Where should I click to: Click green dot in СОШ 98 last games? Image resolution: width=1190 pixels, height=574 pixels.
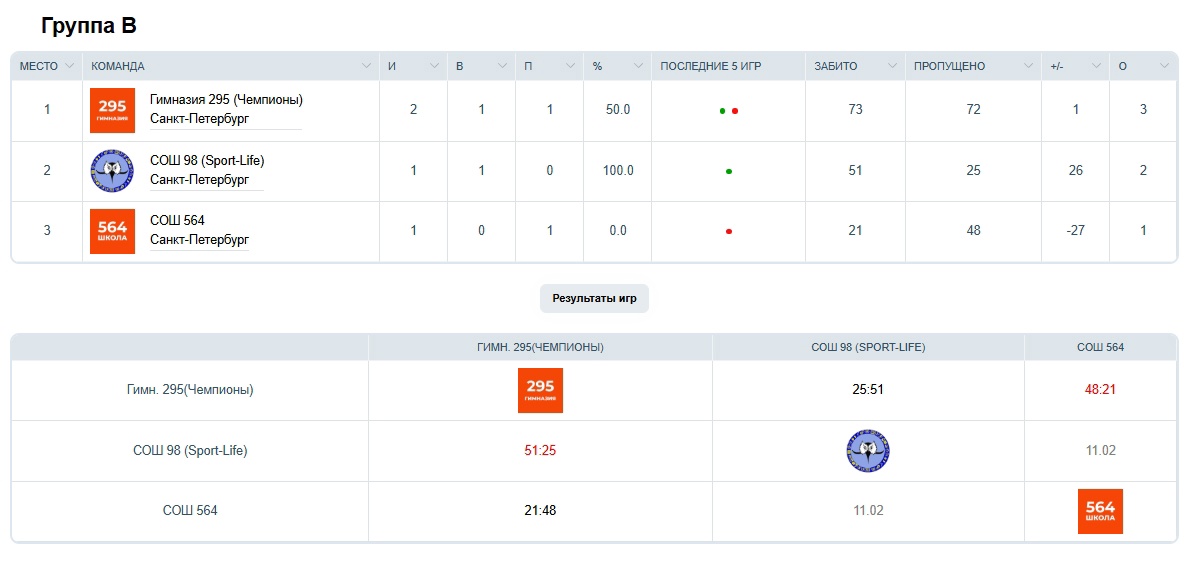coord(729,172)
